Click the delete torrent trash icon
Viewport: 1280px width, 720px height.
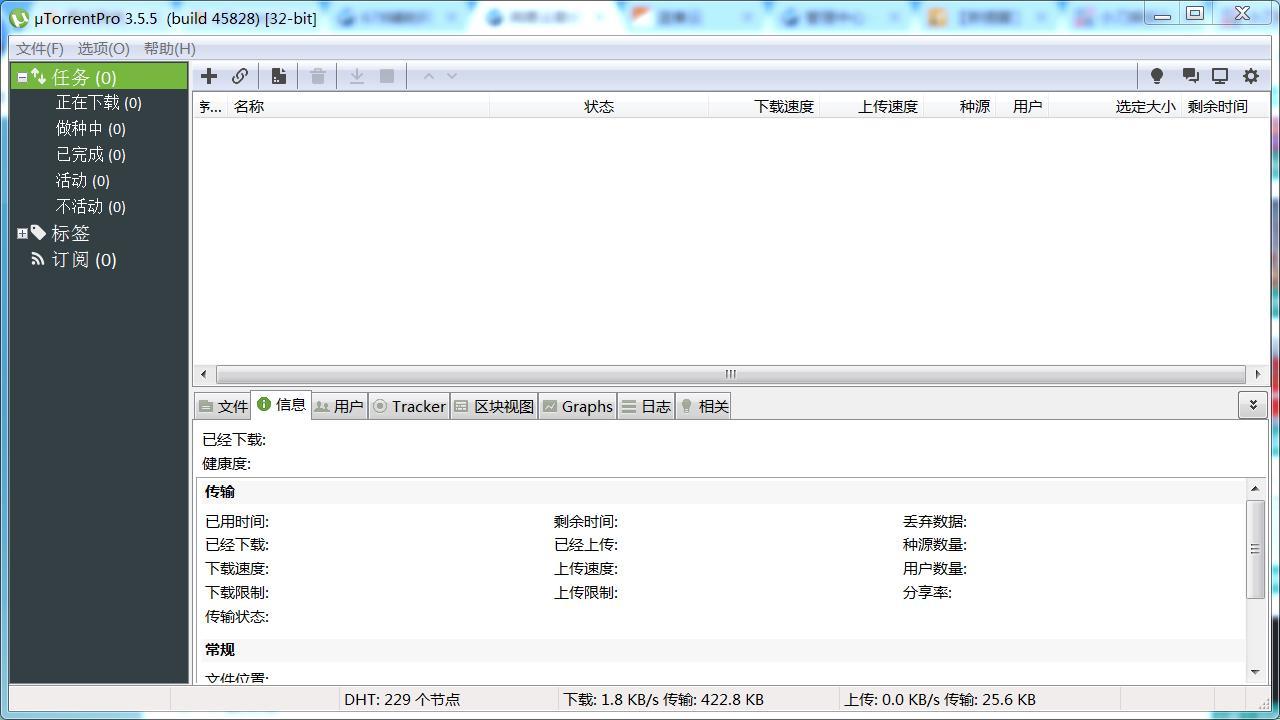tap(317, 75)
